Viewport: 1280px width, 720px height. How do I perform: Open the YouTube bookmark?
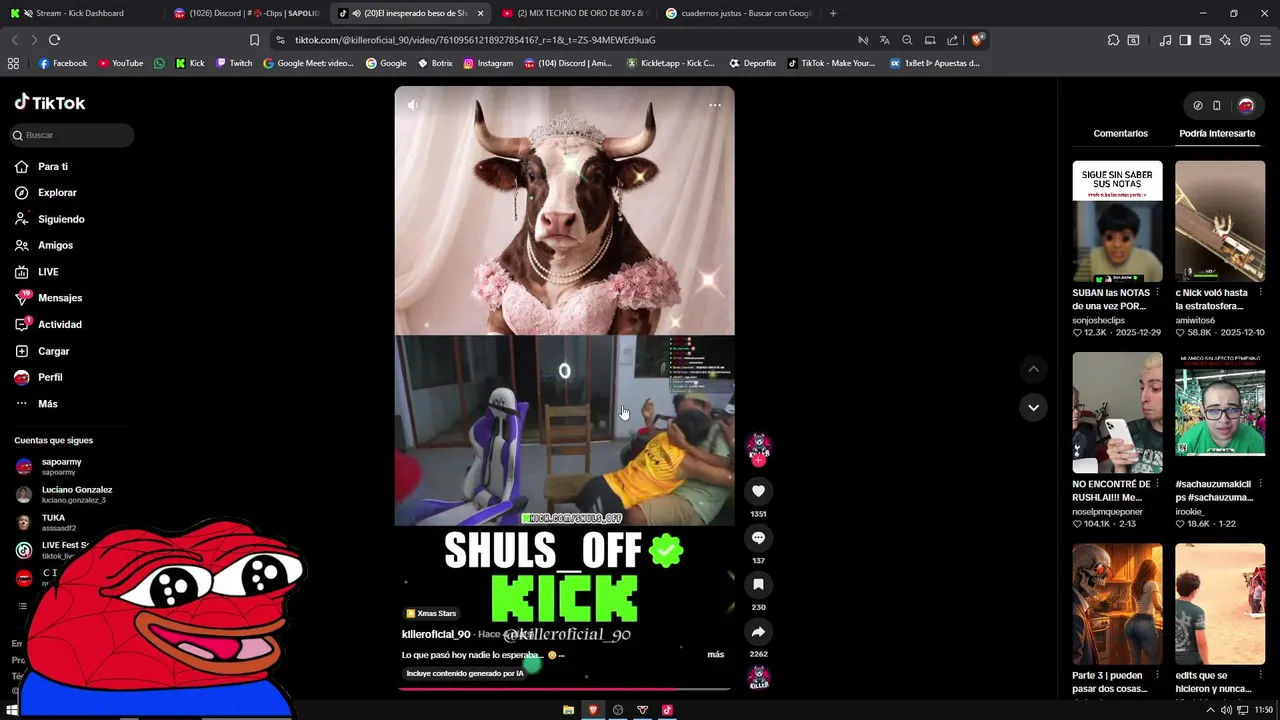[120, 63]
